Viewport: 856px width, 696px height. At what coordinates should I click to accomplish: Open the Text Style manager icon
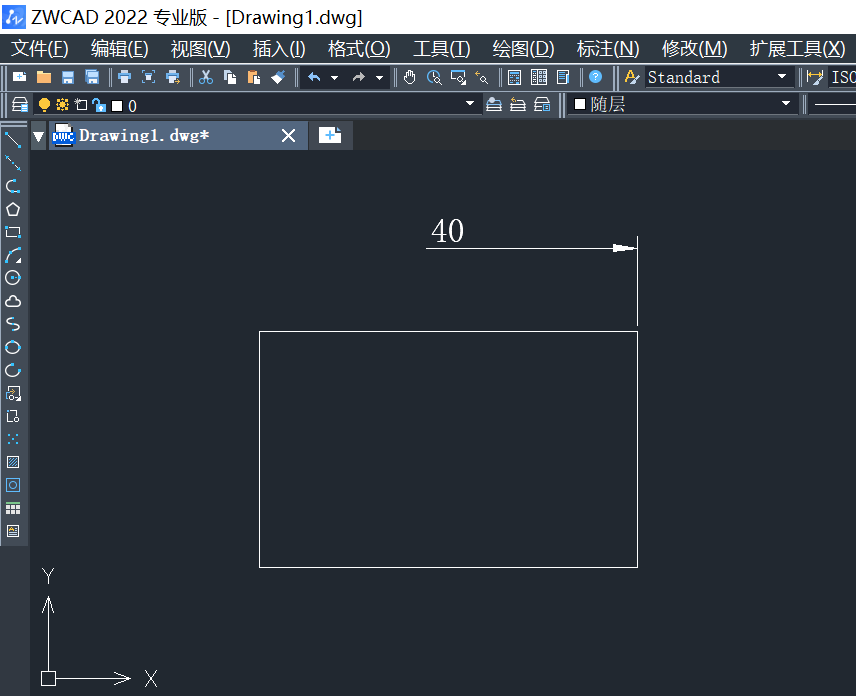click(632, 78)
